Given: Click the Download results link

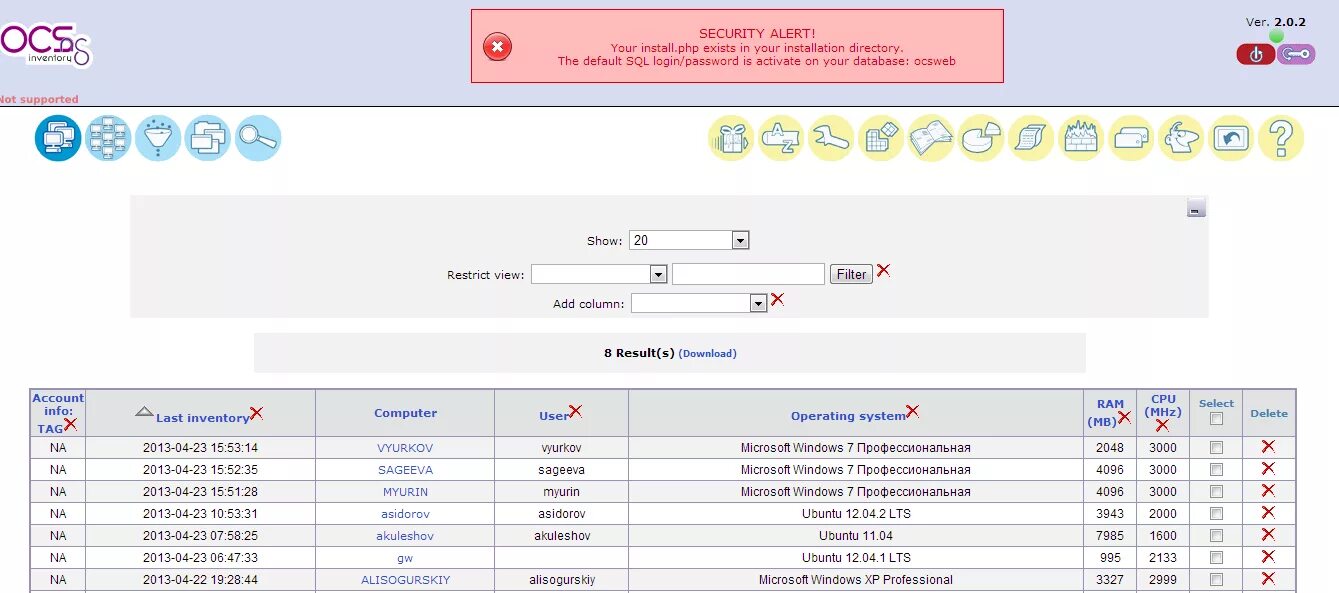Looking at the screenshot, I should (x=707, y=354).
